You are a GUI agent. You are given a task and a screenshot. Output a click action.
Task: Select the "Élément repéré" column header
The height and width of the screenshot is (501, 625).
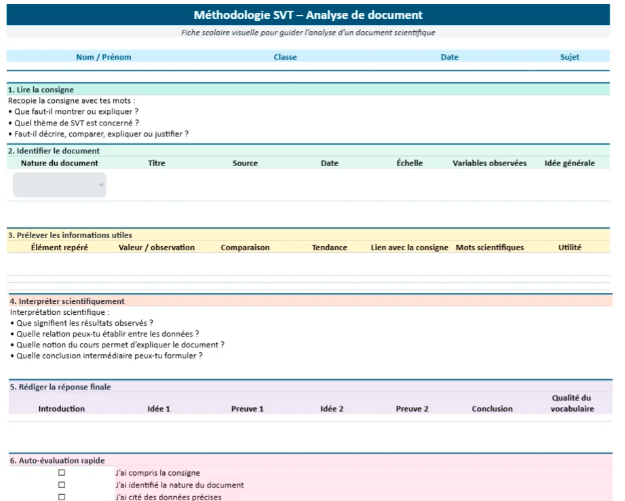coord(60,247)
